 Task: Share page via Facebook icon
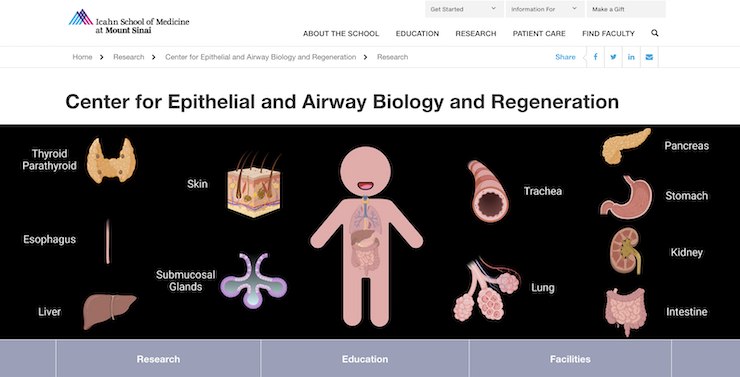596,57
